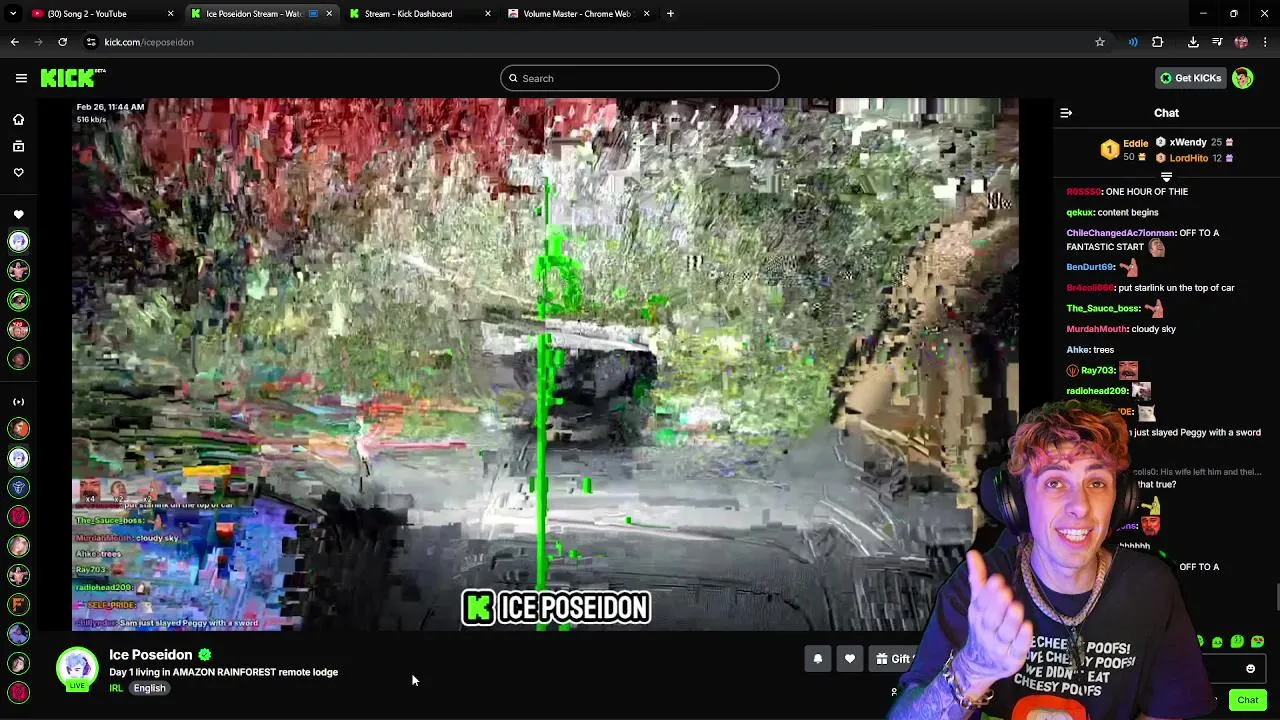Send message with green Chat button

[1247, 700]
